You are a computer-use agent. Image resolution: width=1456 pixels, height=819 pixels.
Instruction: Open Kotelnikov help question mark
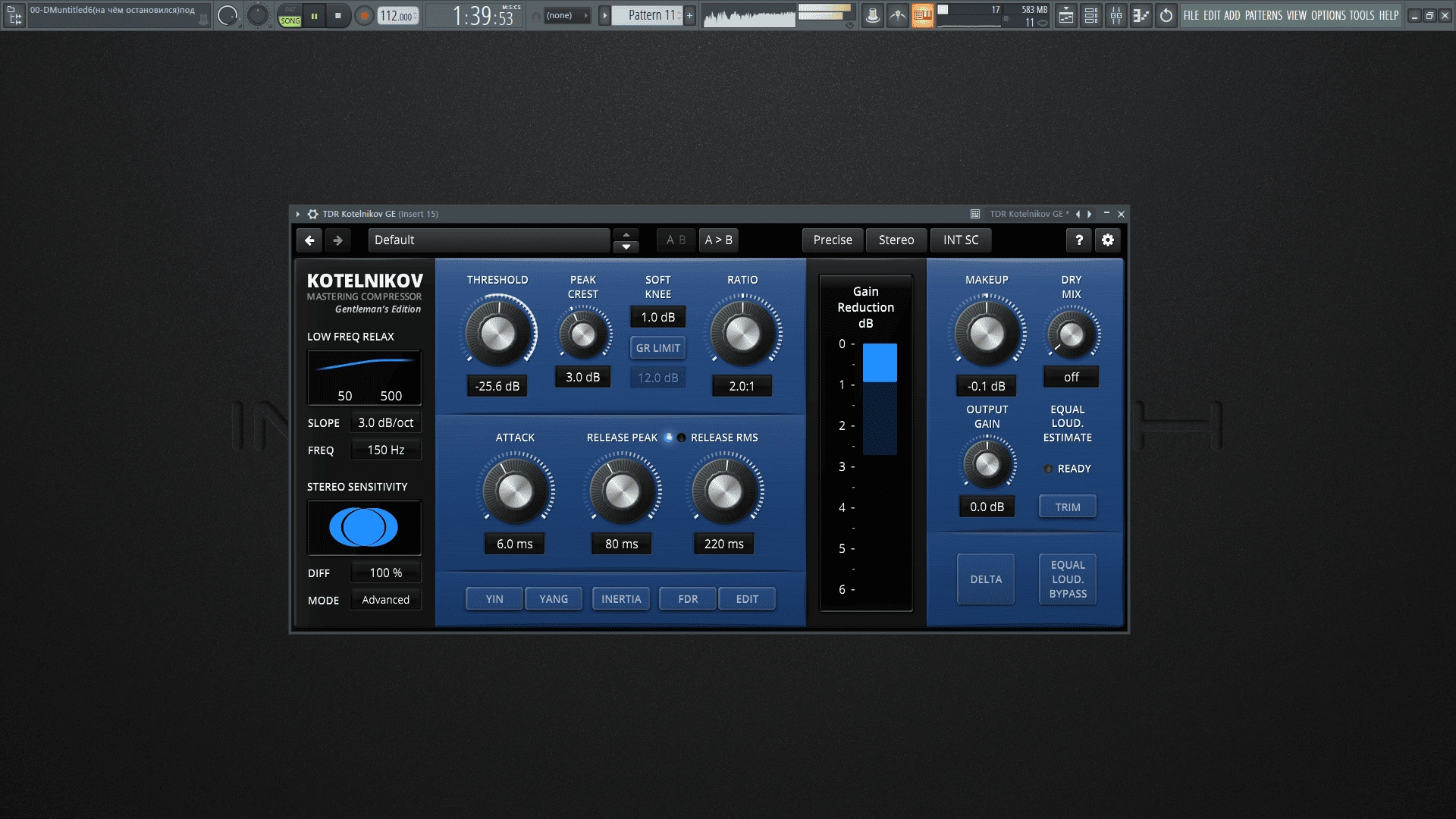point(1079,240)
